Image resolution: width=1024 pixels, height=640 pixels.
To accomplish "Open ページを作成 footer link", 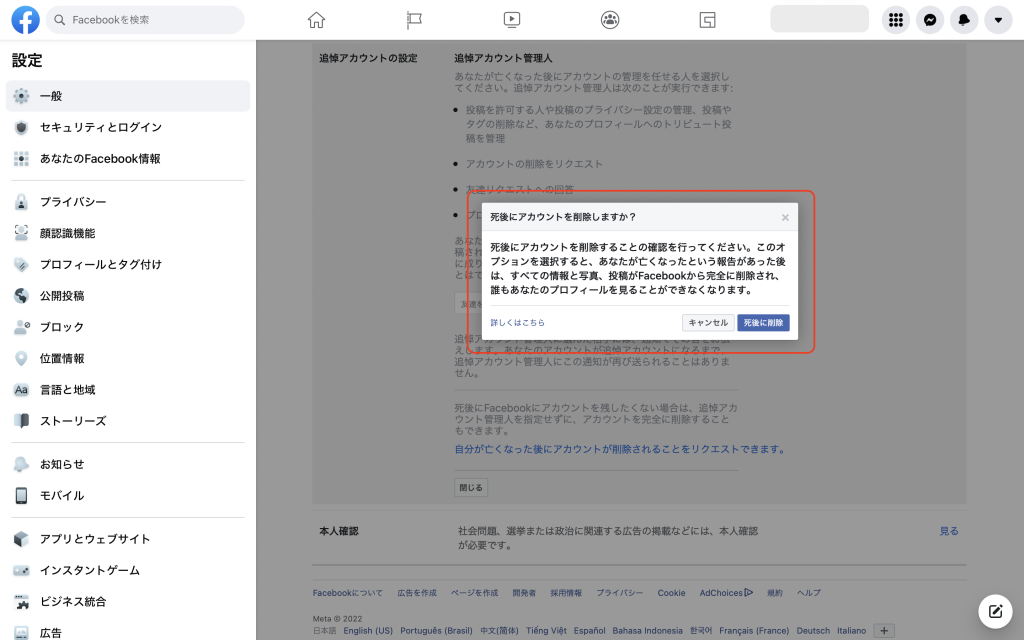I will [474, 593].
